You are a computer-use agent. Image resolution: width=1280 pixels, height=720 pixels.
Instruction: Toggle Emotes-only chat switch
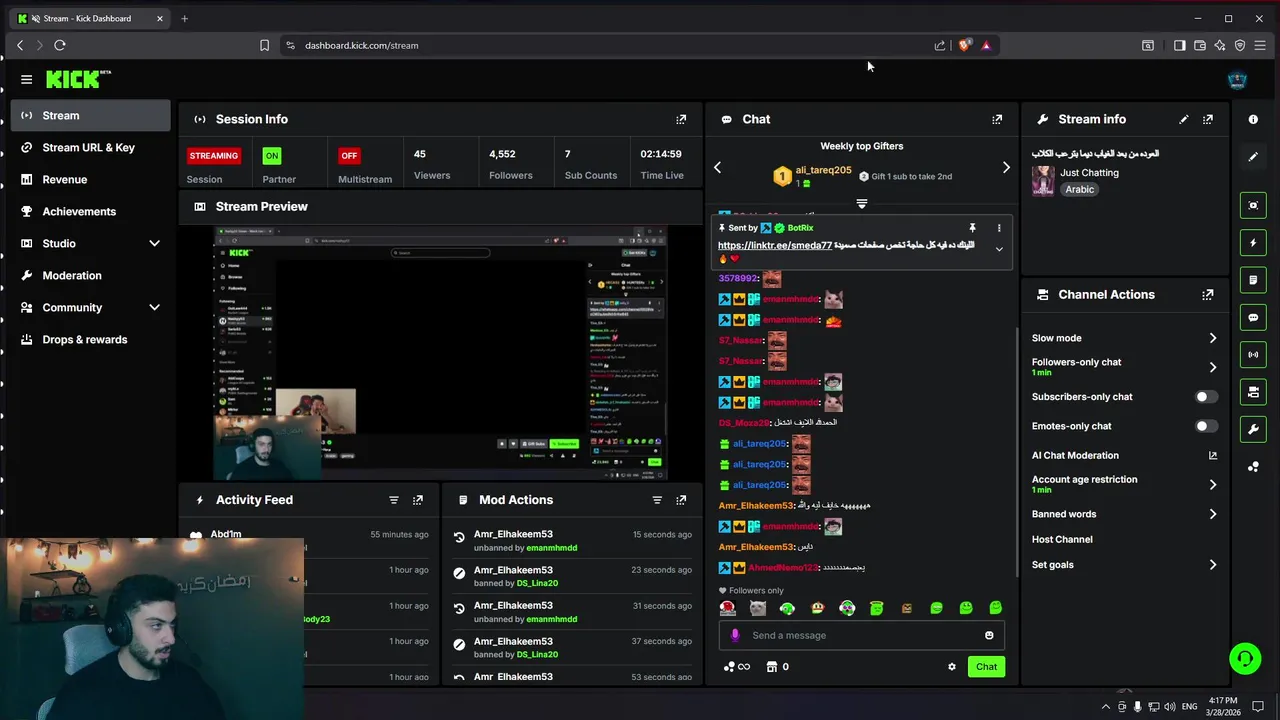(1206, 426)
